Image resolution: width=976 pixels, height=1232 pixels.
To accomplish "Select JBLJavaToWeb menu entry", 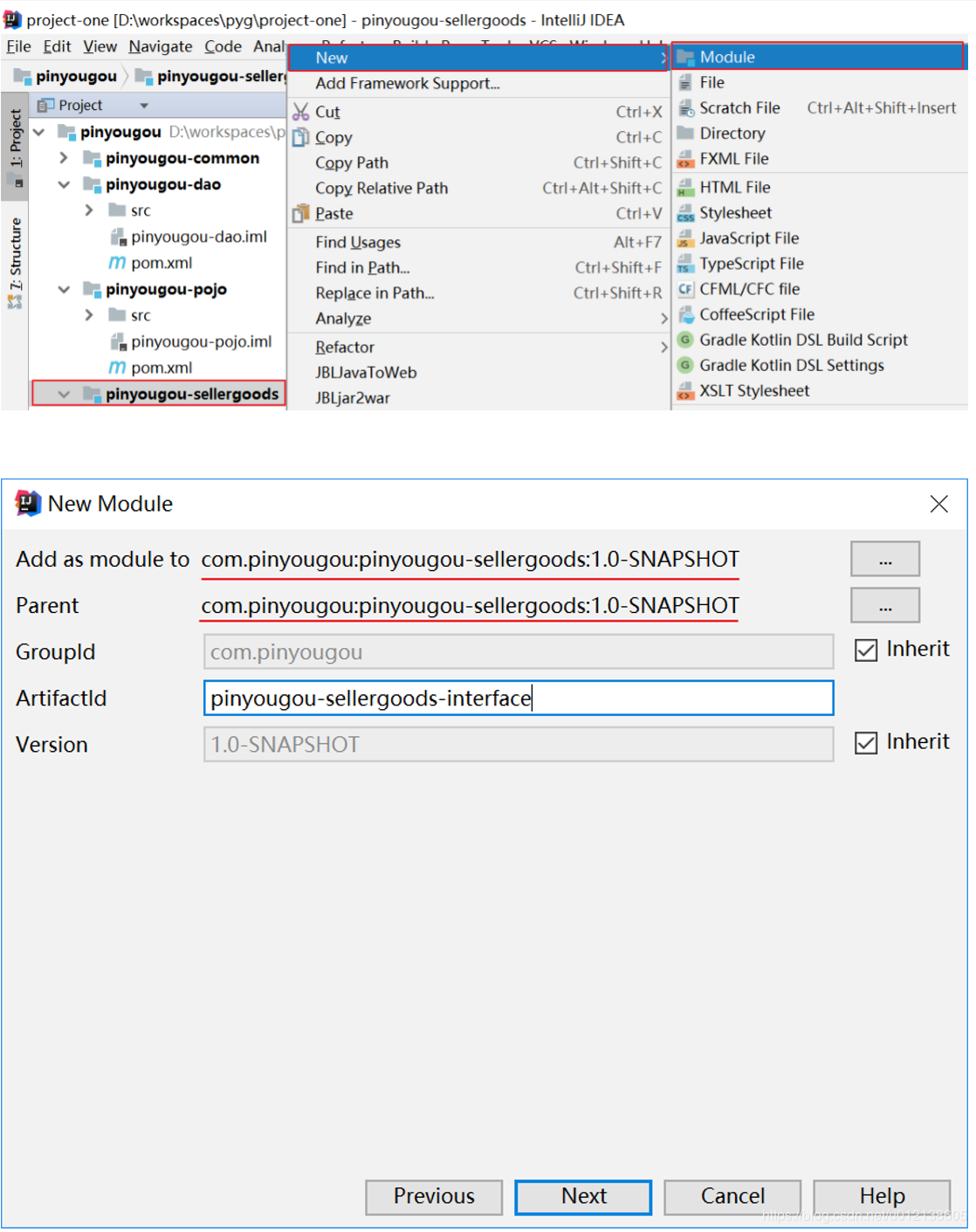I will click(478, 372).
